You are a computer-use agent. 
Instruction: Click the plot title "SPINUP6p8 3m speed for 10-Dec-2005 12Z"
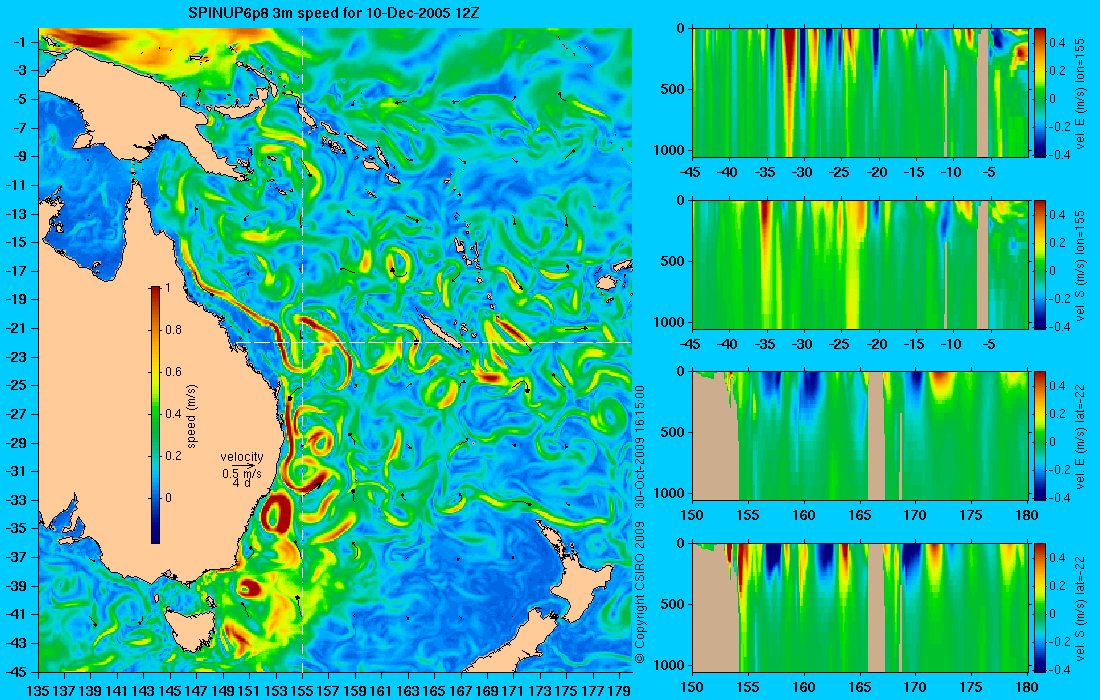point(334,13)
